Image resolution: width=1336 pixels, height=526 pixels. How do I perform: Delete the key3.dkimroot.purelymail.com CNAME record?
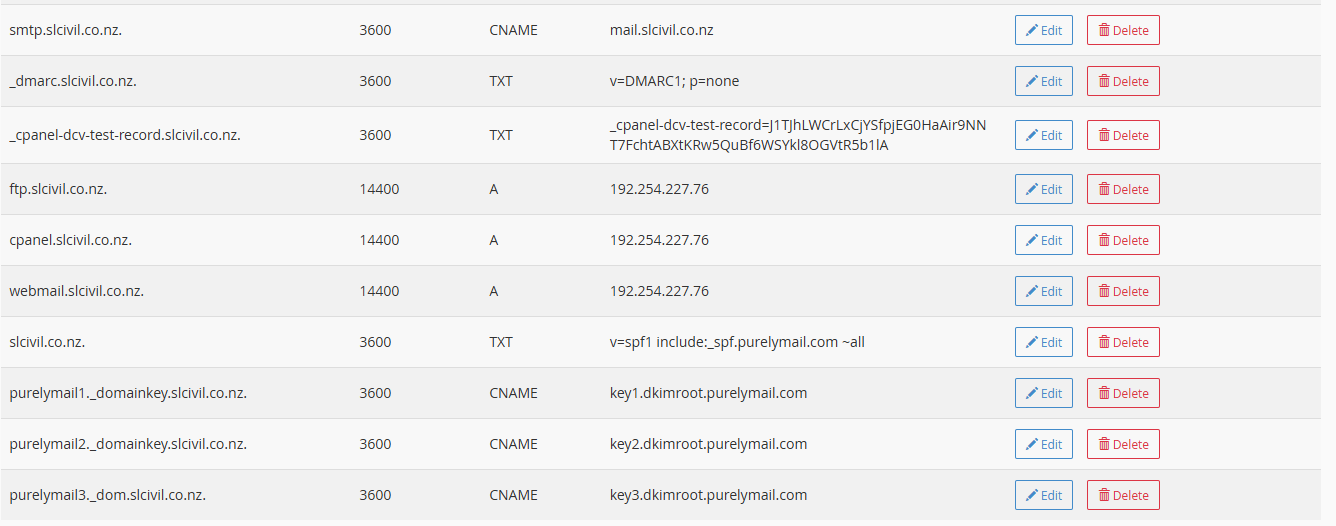pyautogui.click(x=1123, y=495)
